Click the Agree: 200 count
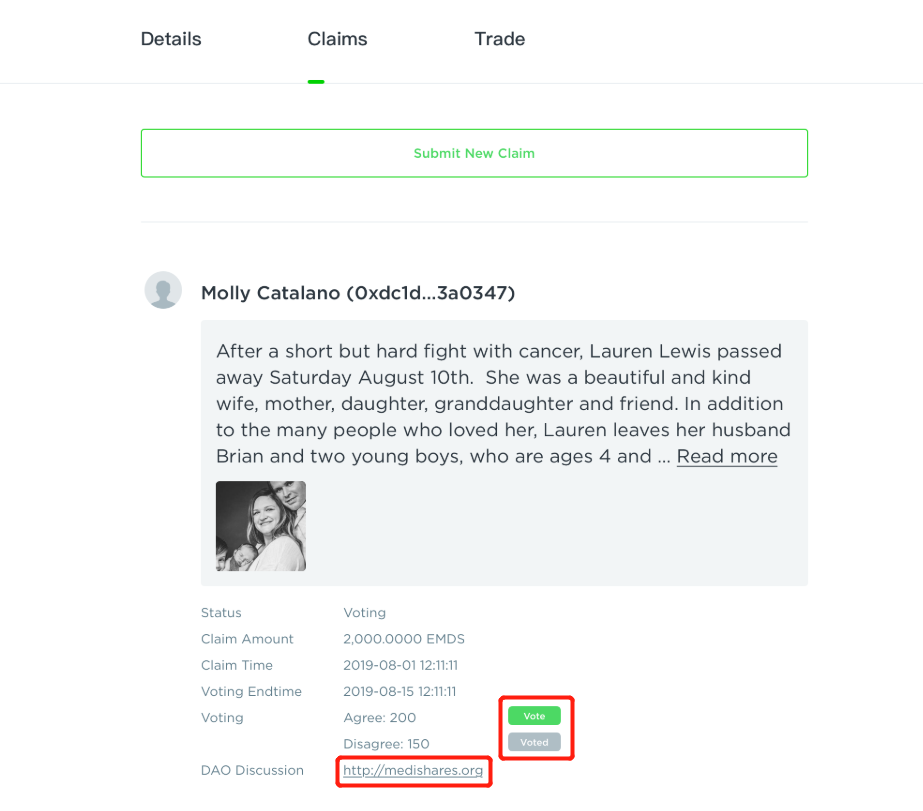 click(380, 718)
